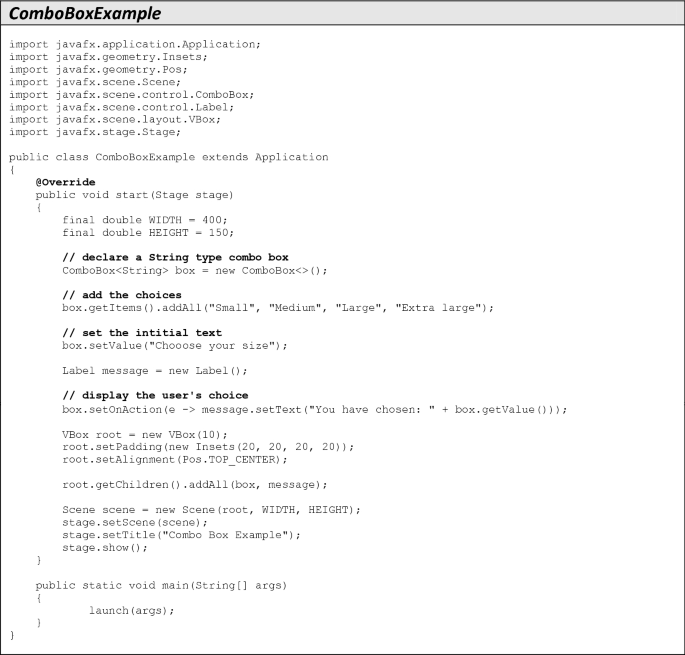
Task: Click the HEIGHT = 150 constant line
Action: [x=148, y=232]
